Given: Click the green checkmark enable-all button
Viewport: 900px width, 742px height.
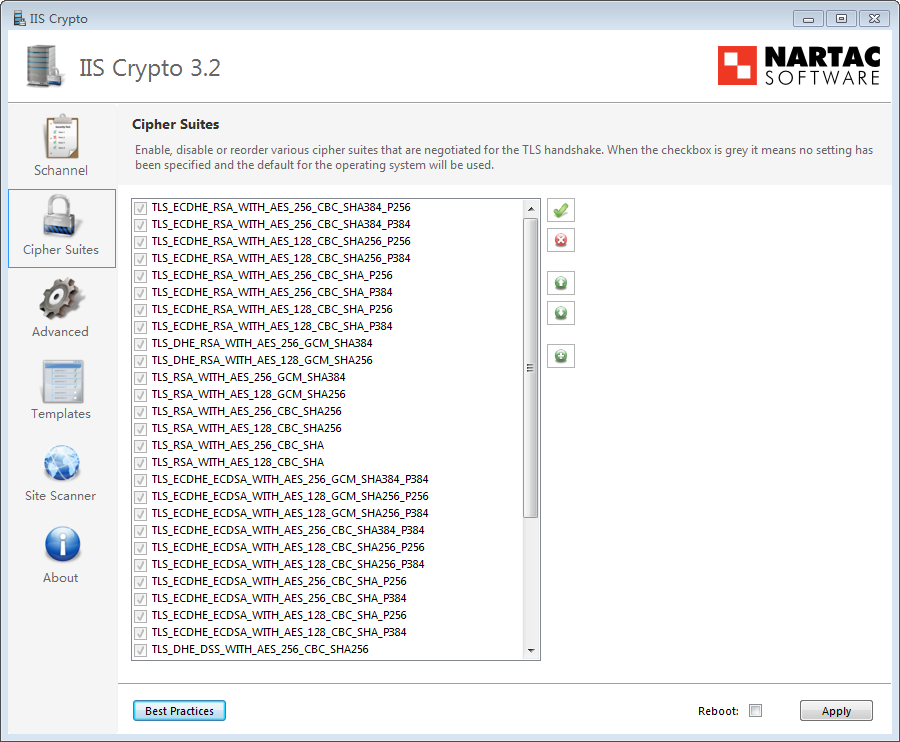Looking at the screenshot, I should (x=561, y=210).
